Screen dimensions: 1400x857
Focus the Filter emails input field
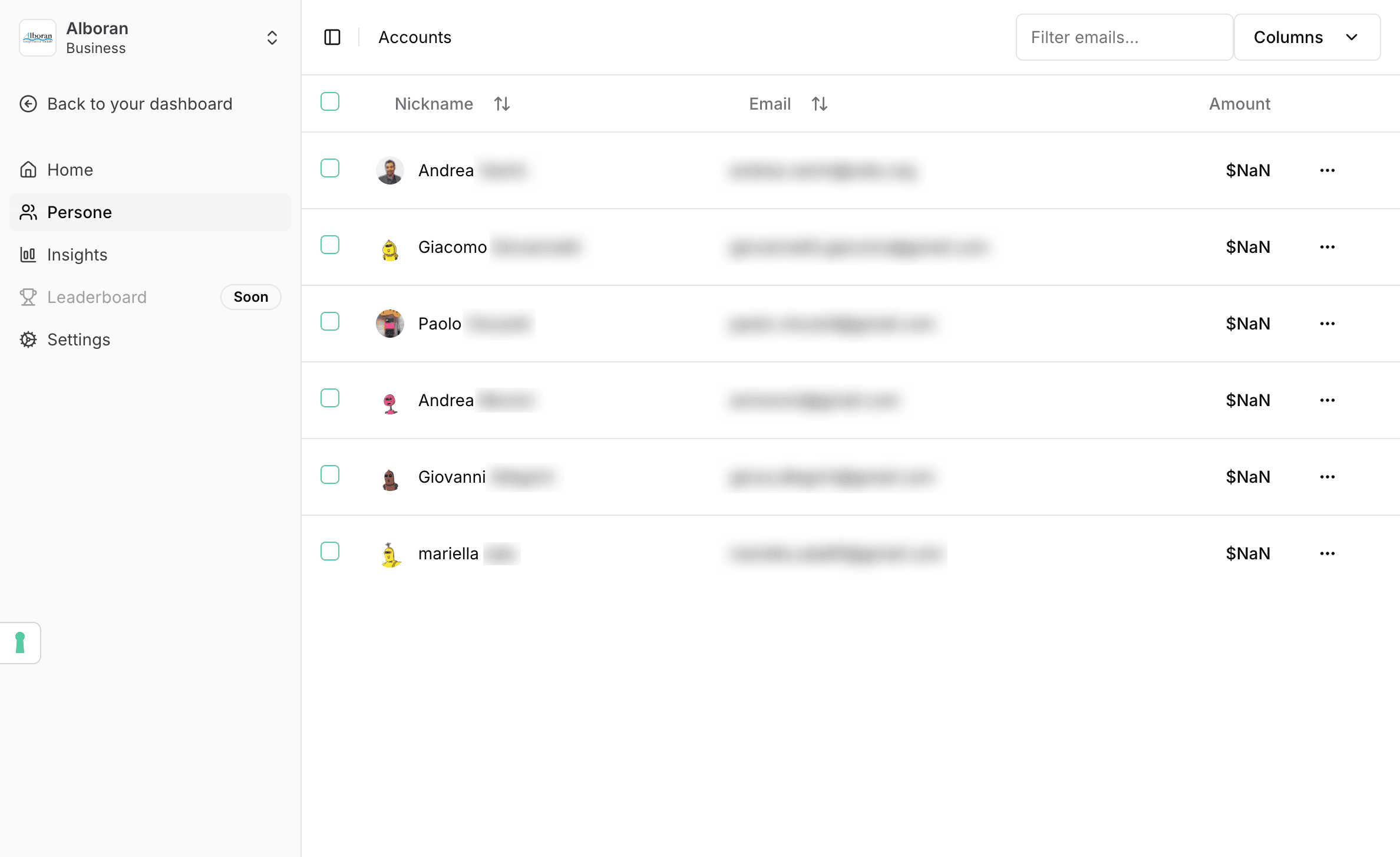pyautogui.click(x=1124, y=37)
